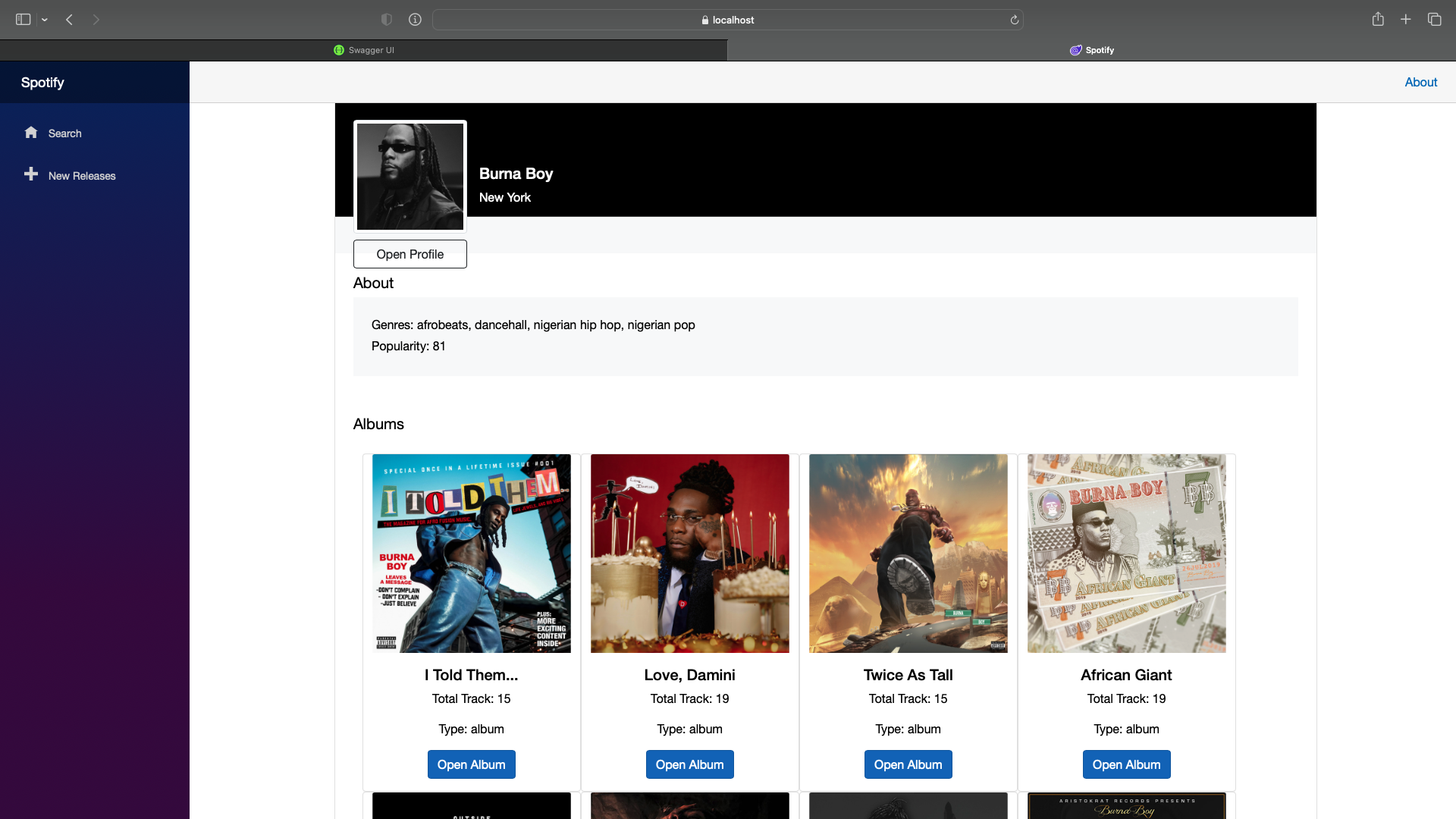This screenshot has width=1456, height=819.
Task: Open the About page from the navbar
Action: [x=1420, y=82]
